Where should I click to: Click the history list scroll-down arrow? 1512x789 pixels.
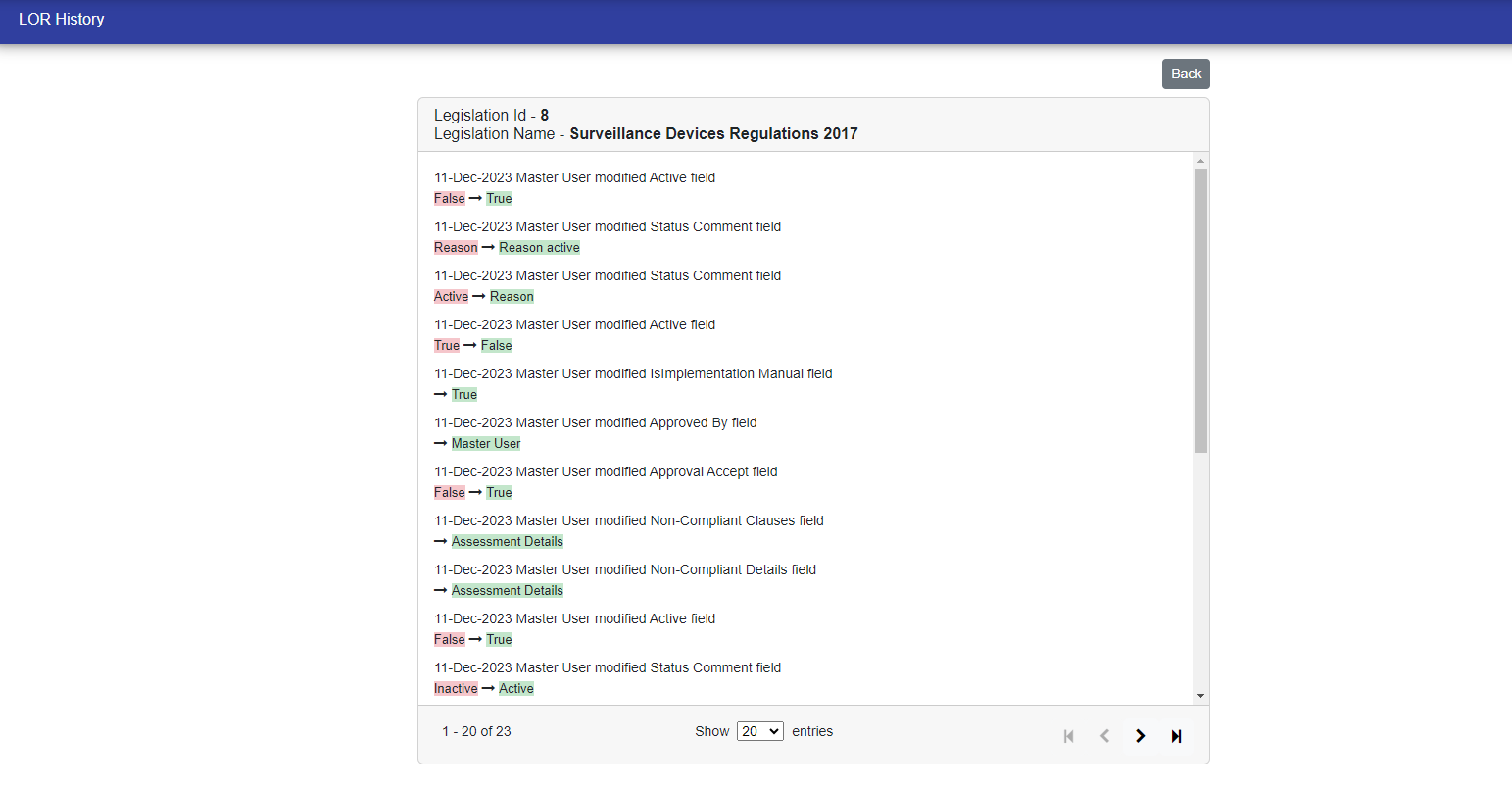coord(1200,696)
